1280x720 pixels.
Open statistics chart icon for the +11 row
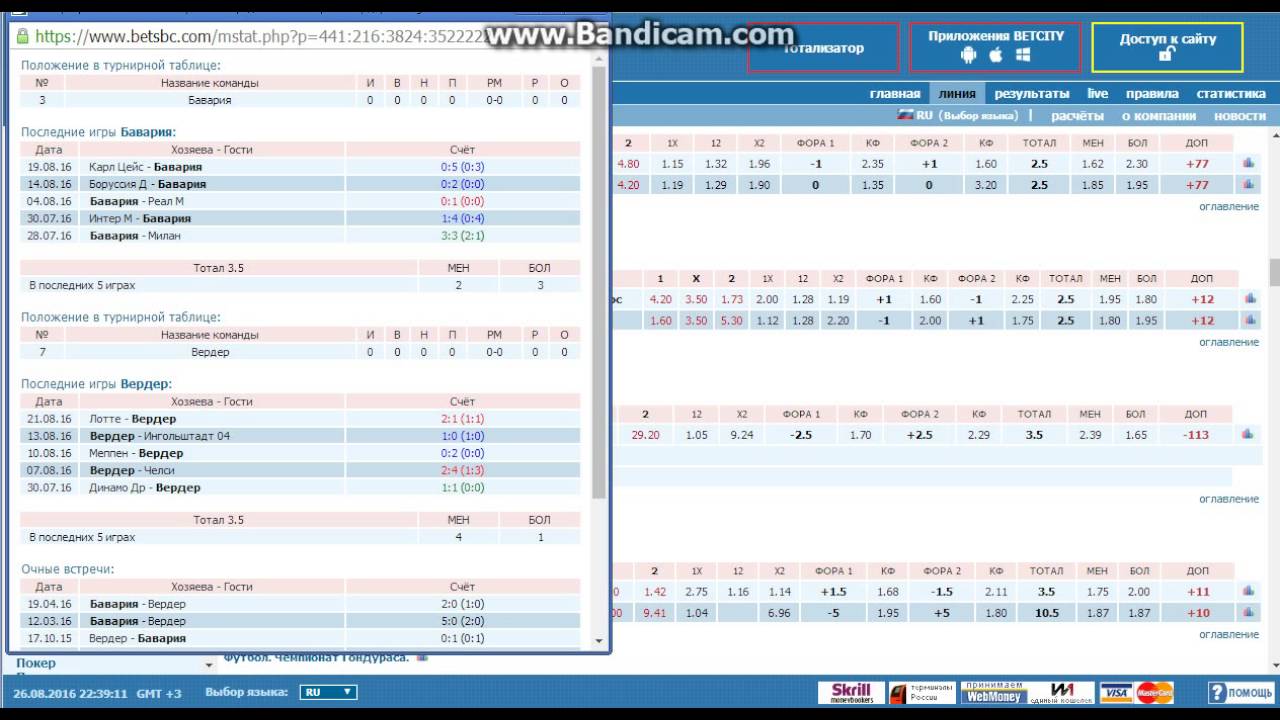1248,591
